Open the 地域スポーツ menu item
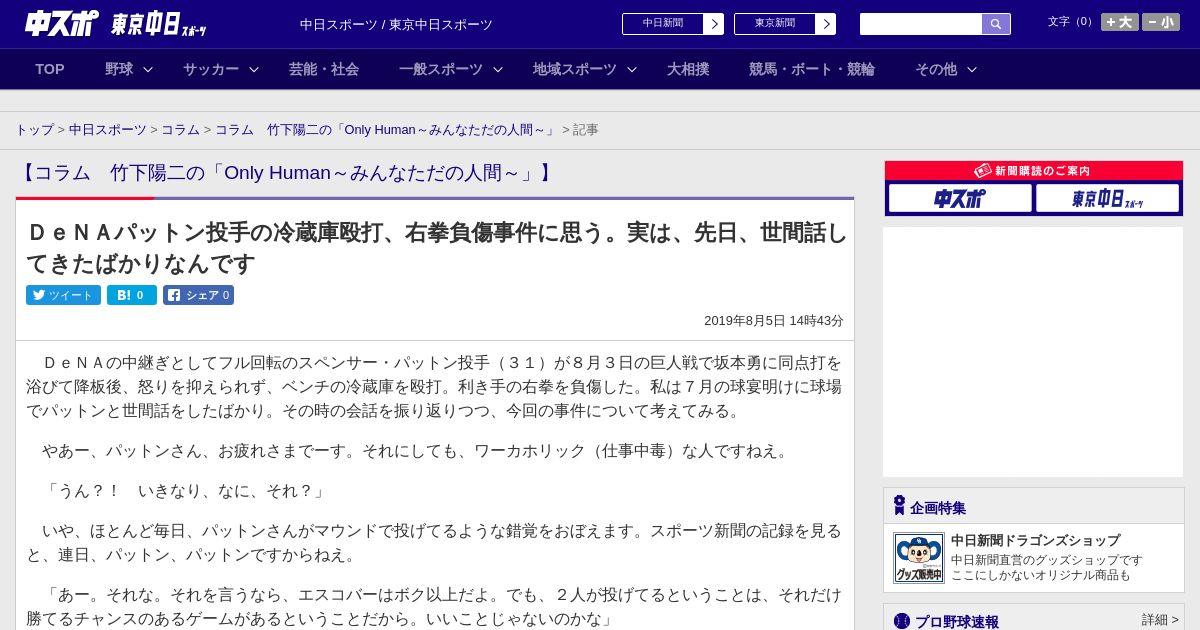 (x=575, y=69)
